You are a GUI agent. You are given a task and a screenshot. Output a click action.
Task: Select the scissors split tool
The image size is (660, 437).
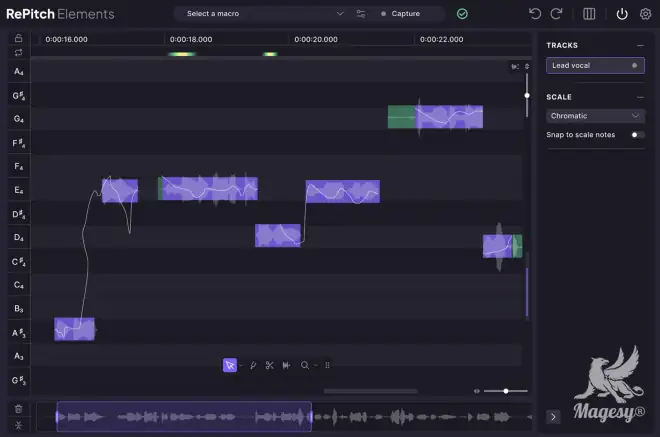click(x=269, y=365)
